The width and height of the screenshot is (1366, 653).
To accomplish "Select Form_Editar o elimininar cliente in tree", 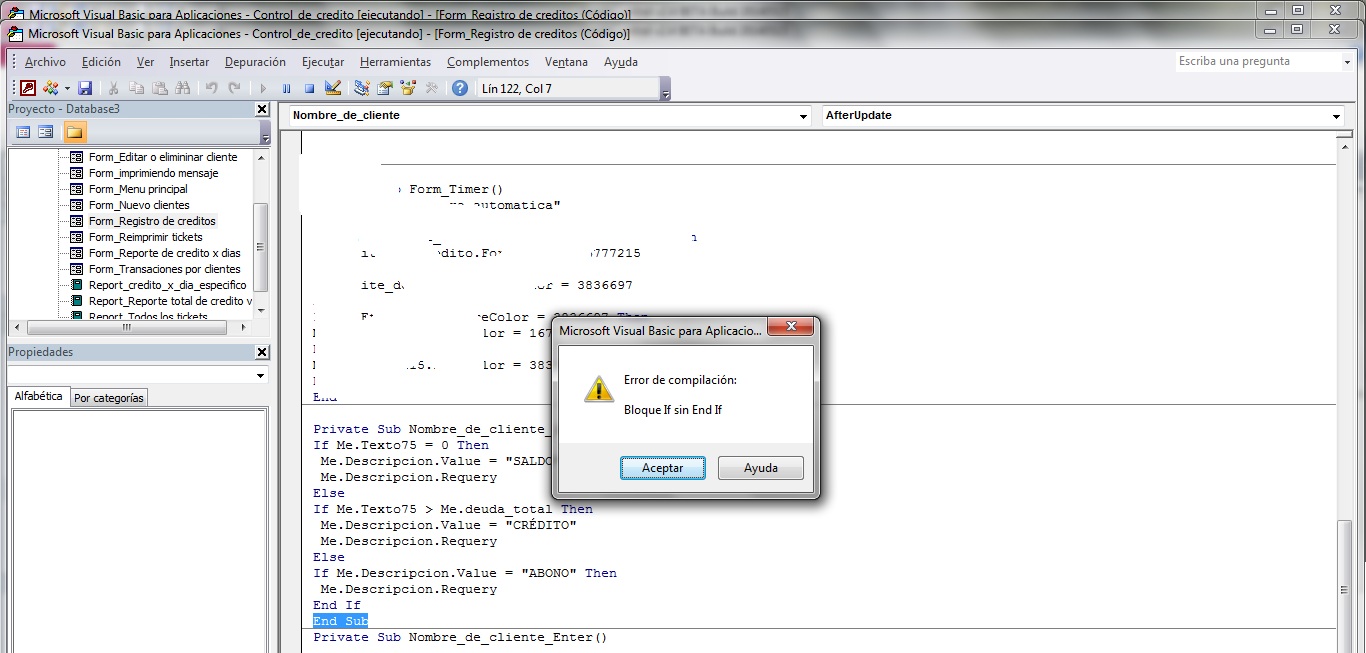I will point(163,157).
